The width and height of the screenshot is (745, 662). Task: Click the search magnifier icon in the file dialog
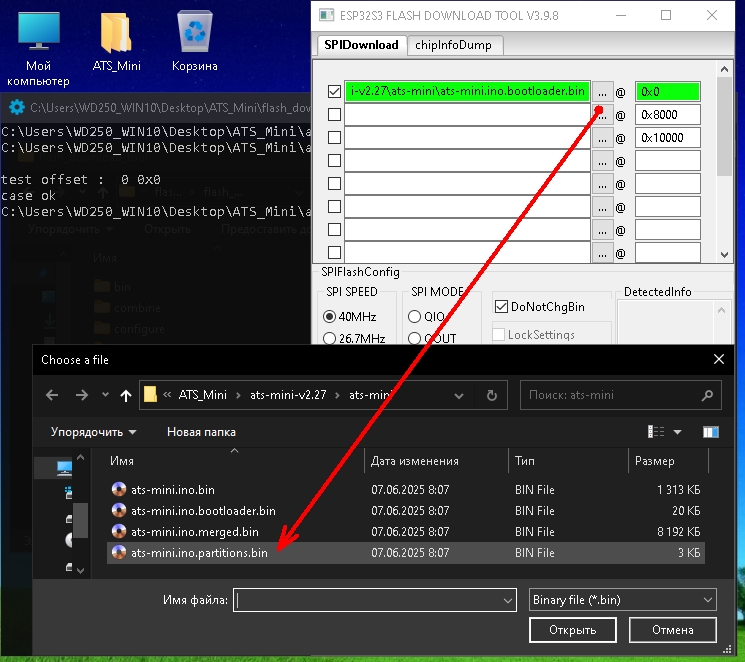(707, 395)
